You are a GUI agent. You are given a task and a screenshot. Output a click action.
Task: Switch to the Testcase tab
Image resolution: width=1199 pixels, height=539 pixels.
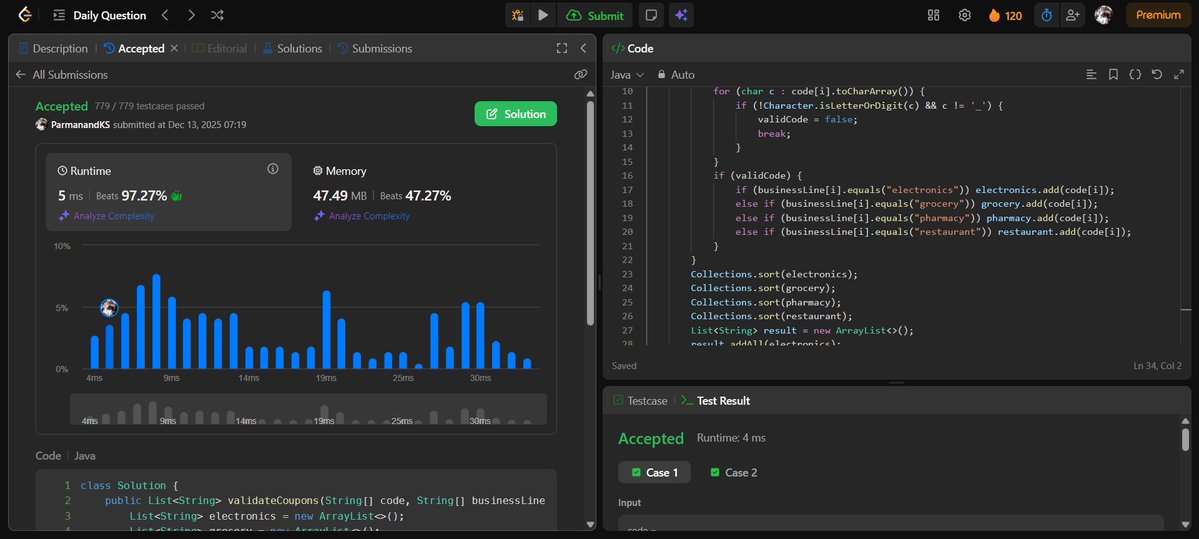tap(640, 401)
